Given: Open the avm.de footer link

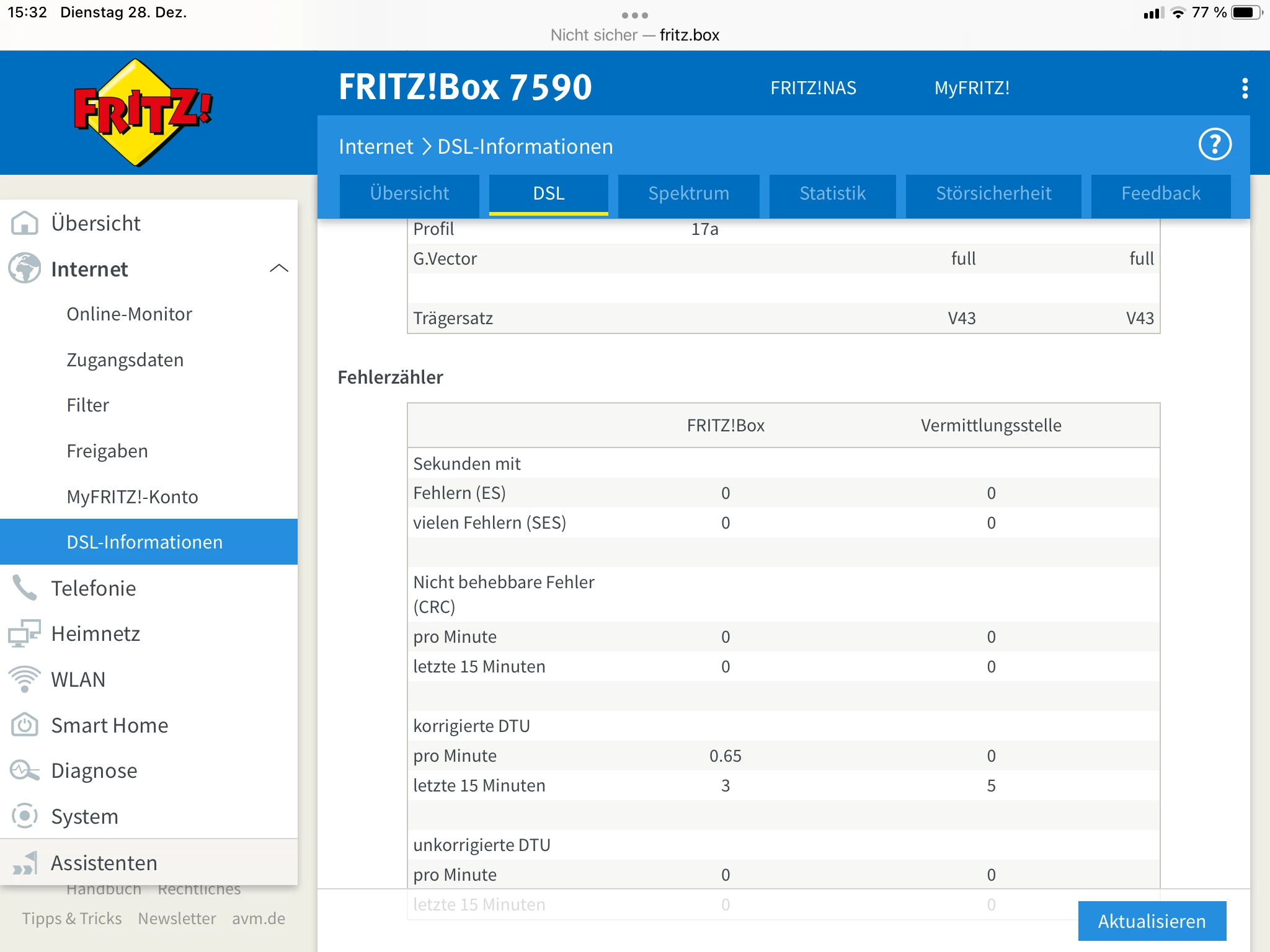Looking at the screenshot, I should coord(259,919).
